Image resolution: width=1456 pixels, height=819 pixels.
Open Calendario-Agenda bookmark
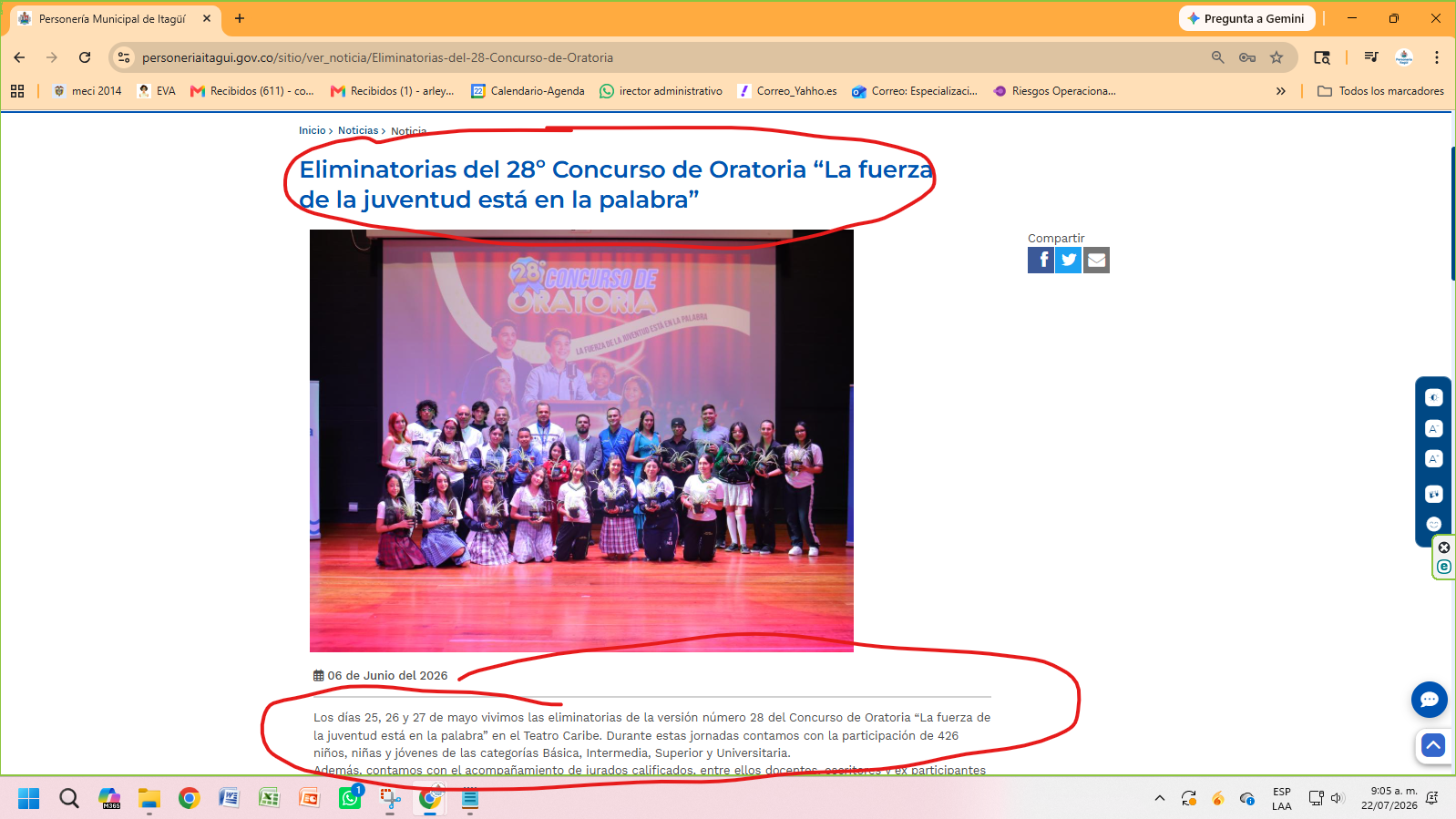click(528, 91)
